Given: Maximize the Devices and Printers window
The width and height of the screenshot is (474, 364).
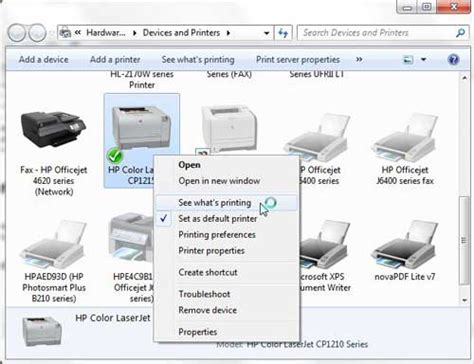Looking at the screenshot, I should pyautogui.click(x=427, y=6).
